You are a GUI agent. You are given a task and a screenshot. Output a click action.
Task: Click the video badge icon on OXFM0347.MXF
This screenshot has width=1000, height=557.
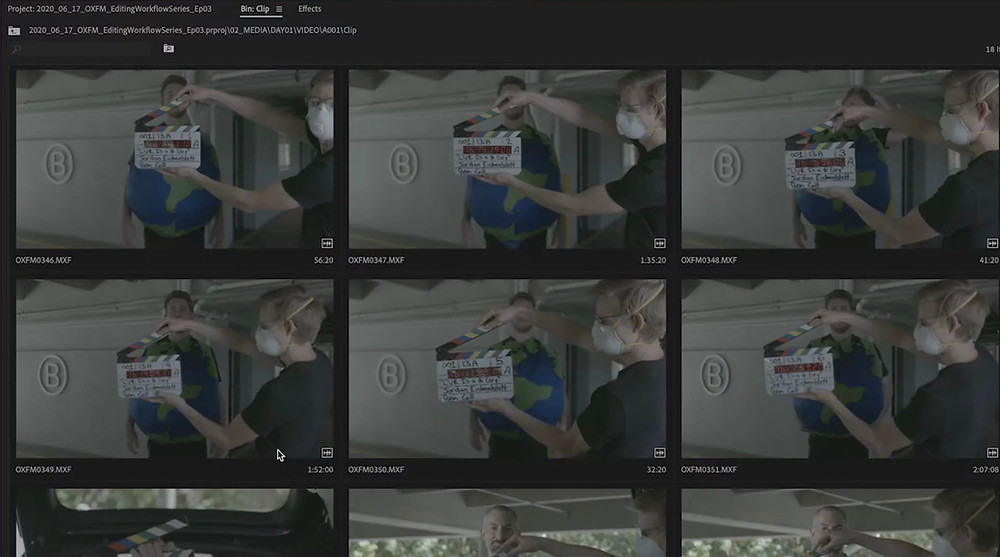(660, 243)
